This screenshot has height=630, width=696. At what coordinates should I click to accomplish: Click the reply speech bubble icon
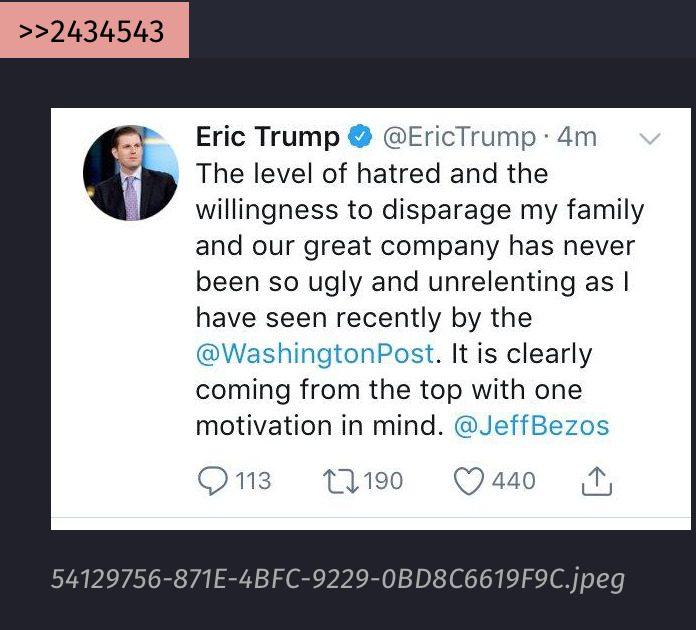[x=213, y=481]
